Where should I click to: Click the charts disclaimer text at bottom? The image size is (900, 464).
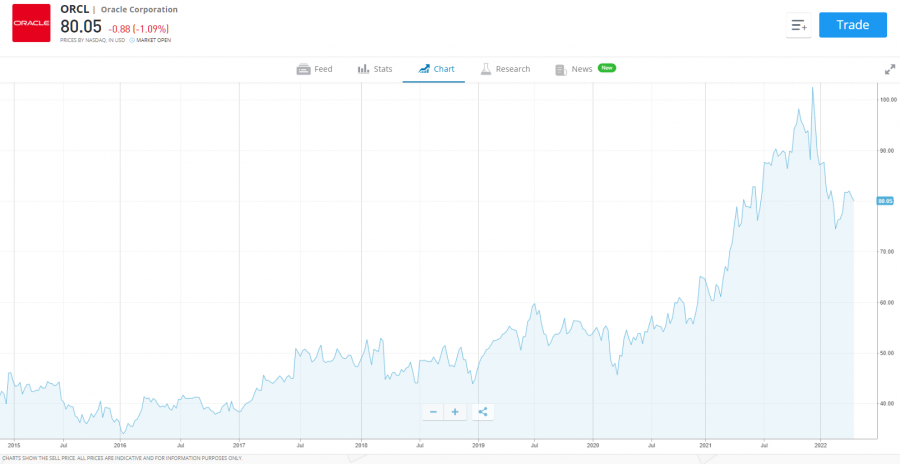point(122,458)
